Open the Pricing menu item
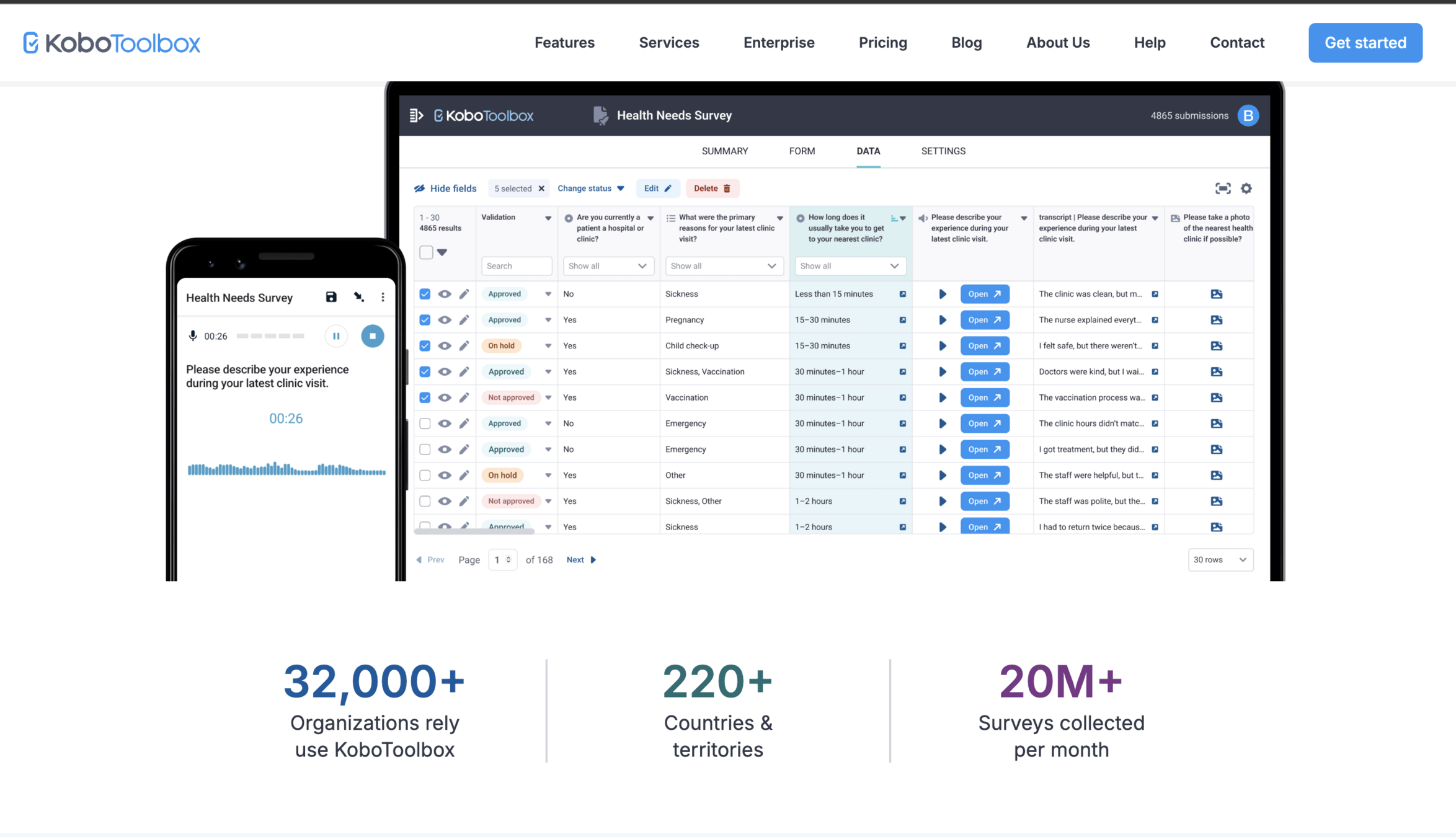This screenshot has height=837, width=1456. [x=882, y=43]
